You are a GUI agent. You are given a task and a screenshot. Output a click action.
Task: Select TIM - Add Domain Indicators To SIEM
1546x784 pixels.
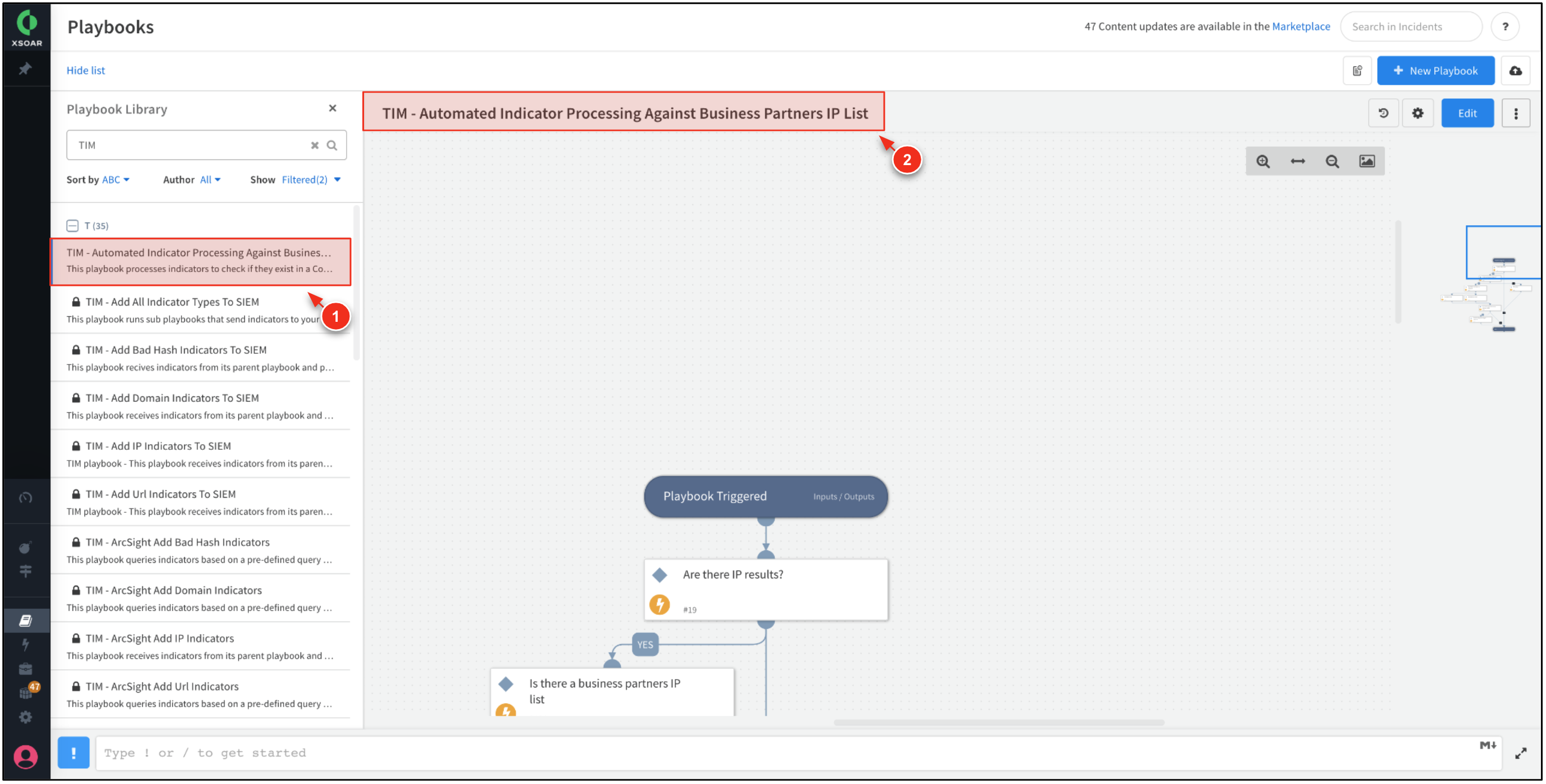pyautogui.click(x=201, y=406)
